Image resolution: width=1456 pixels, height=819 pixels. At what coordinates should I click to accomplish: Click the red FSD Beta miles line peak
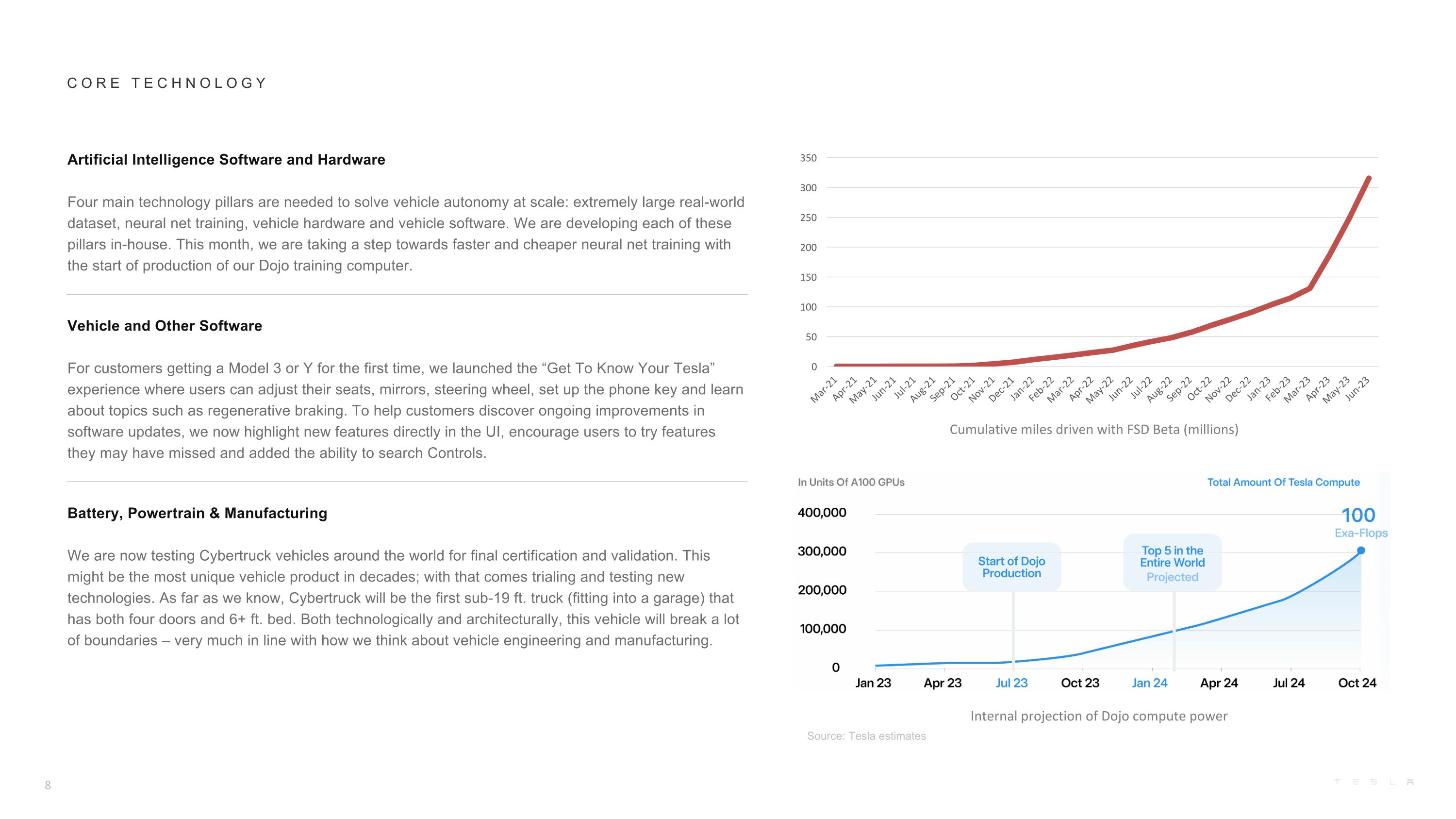pos(1368,179)
